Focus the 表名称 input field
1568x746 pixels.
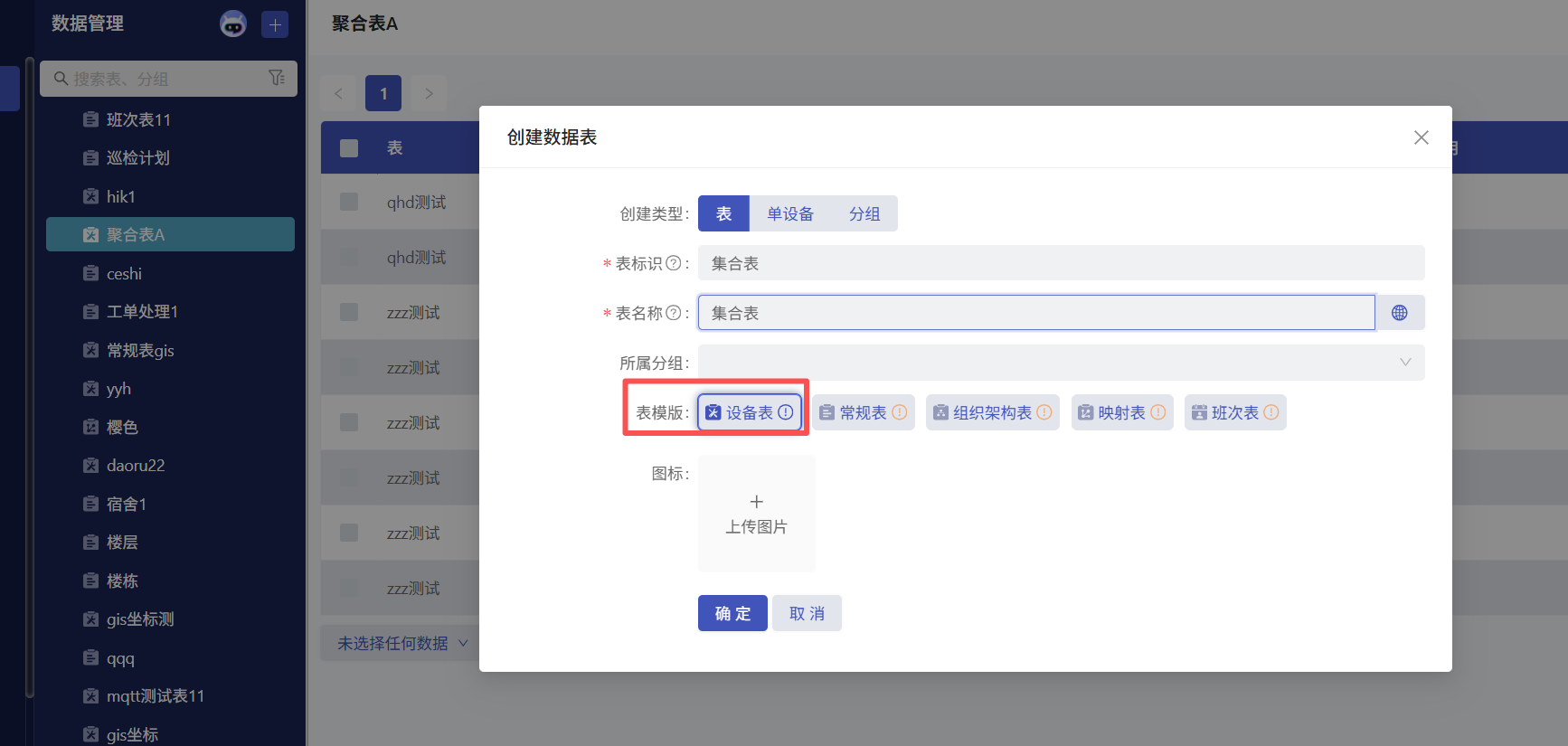coord(1036,313)
